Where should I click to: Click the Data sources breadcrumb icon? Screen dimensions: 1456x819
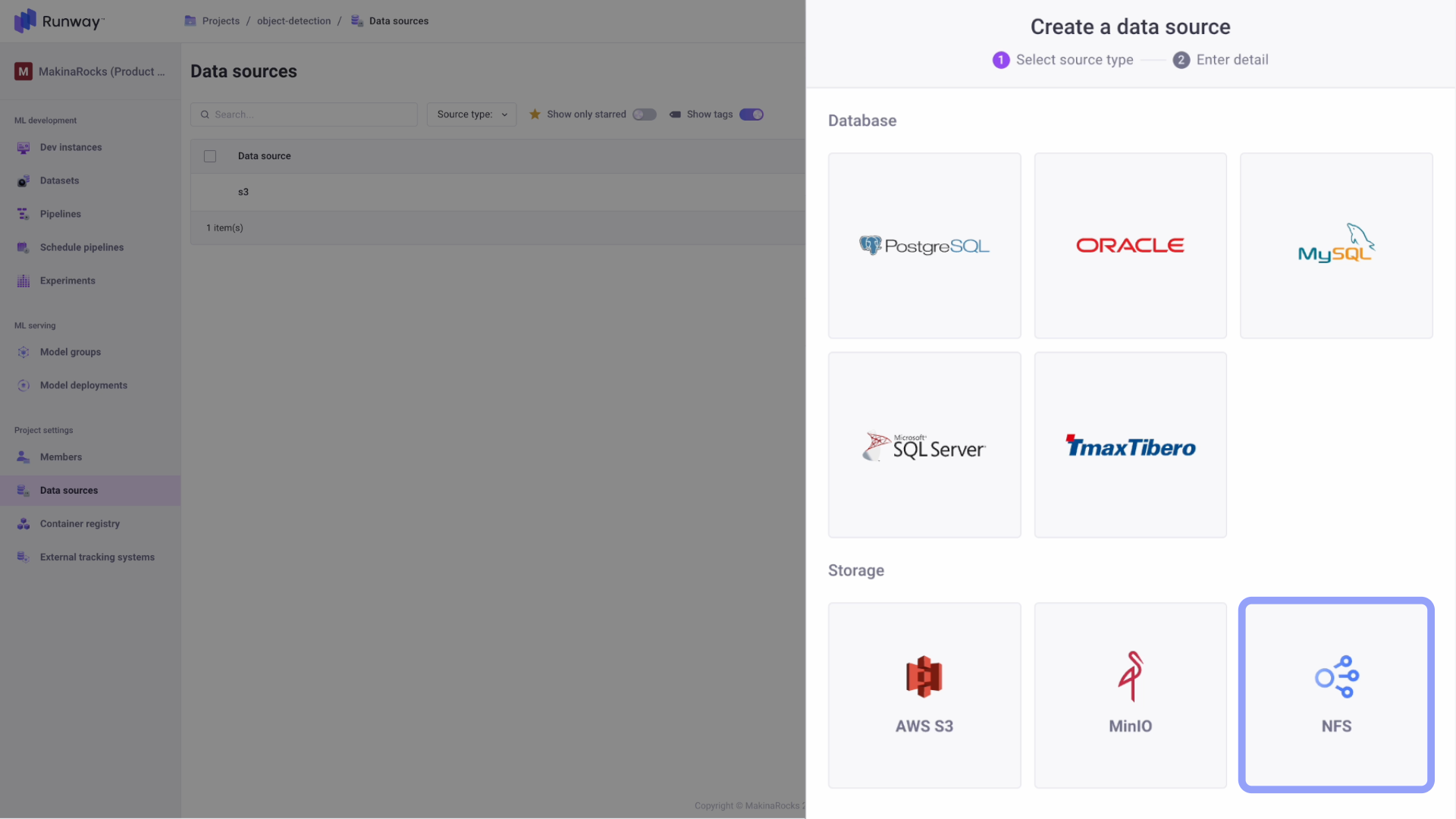(x=357, y=21)
